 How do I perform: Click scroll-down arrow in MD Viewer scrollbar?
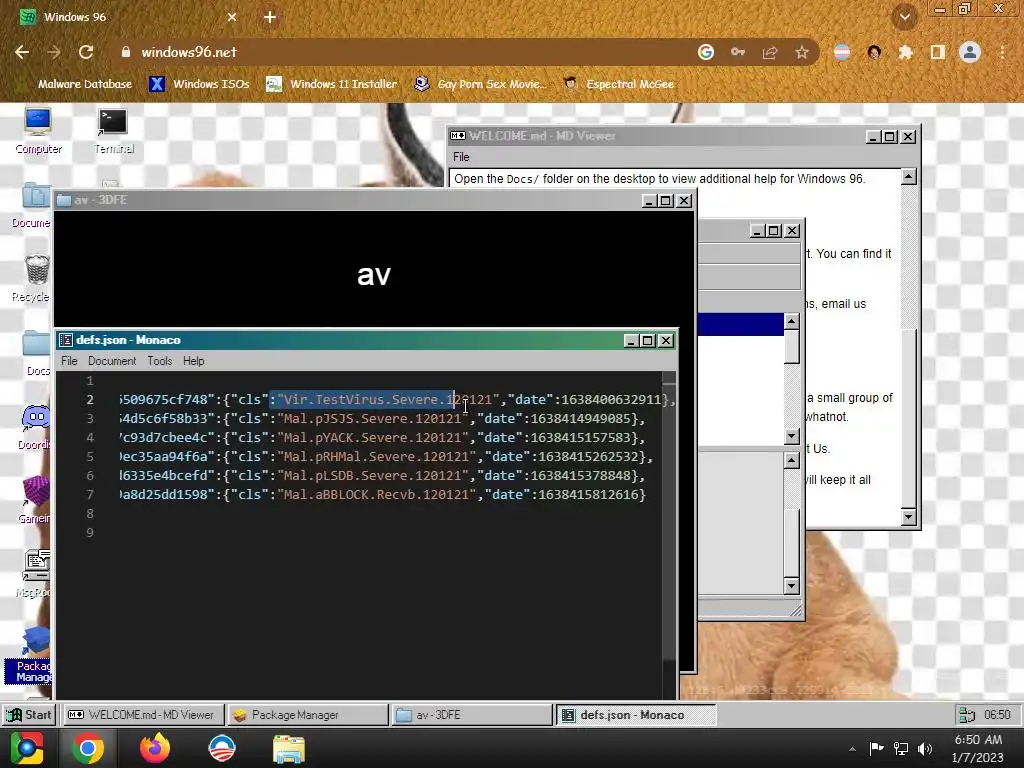tap(908, 517)
